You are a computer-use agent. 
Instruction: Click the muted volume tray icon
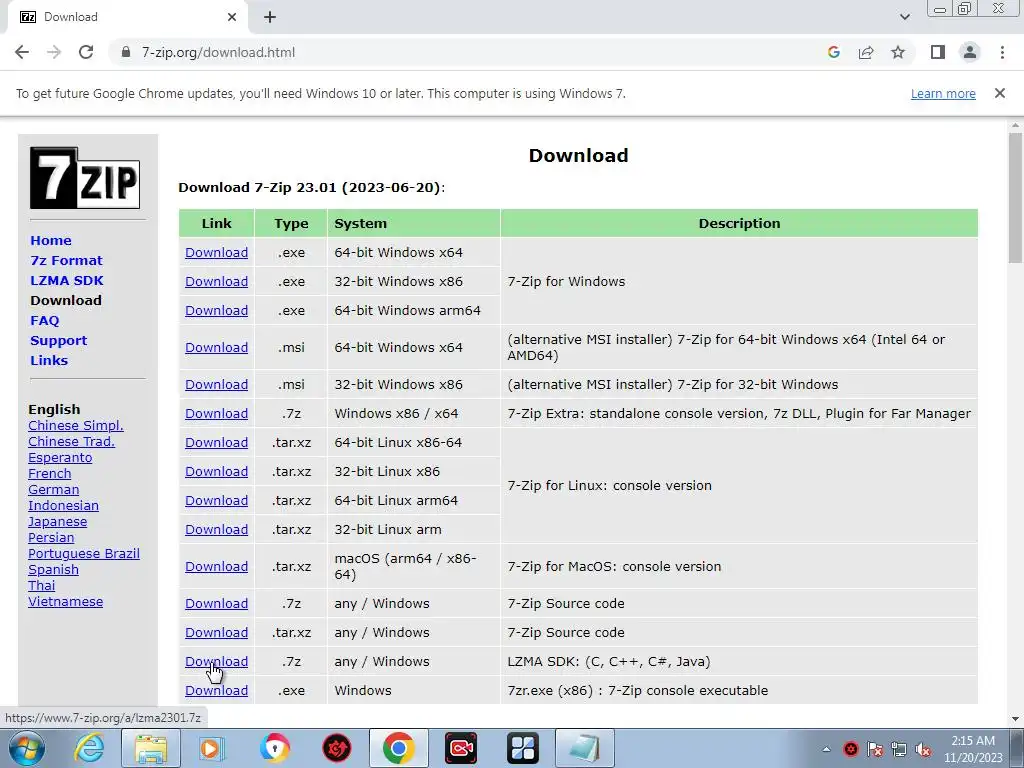click(923, 749)
